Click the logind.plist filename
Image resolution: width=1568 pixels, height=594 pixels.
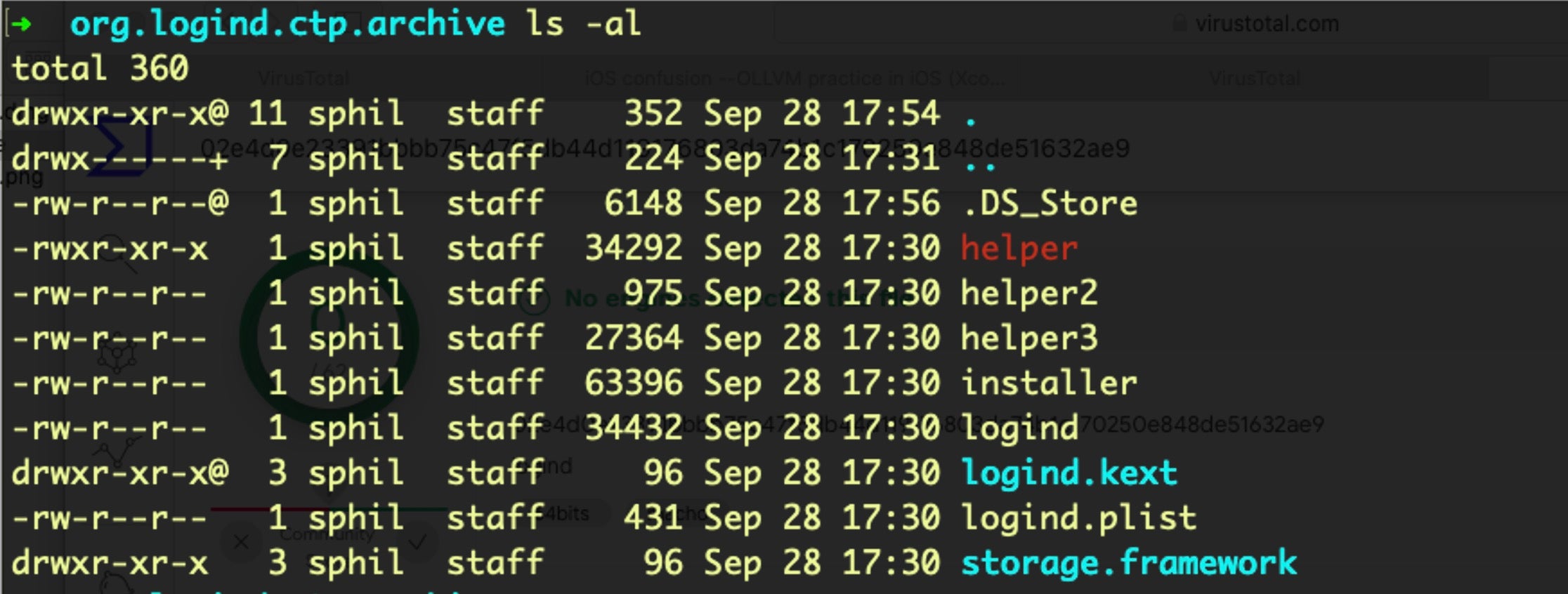click(1078, 518)
